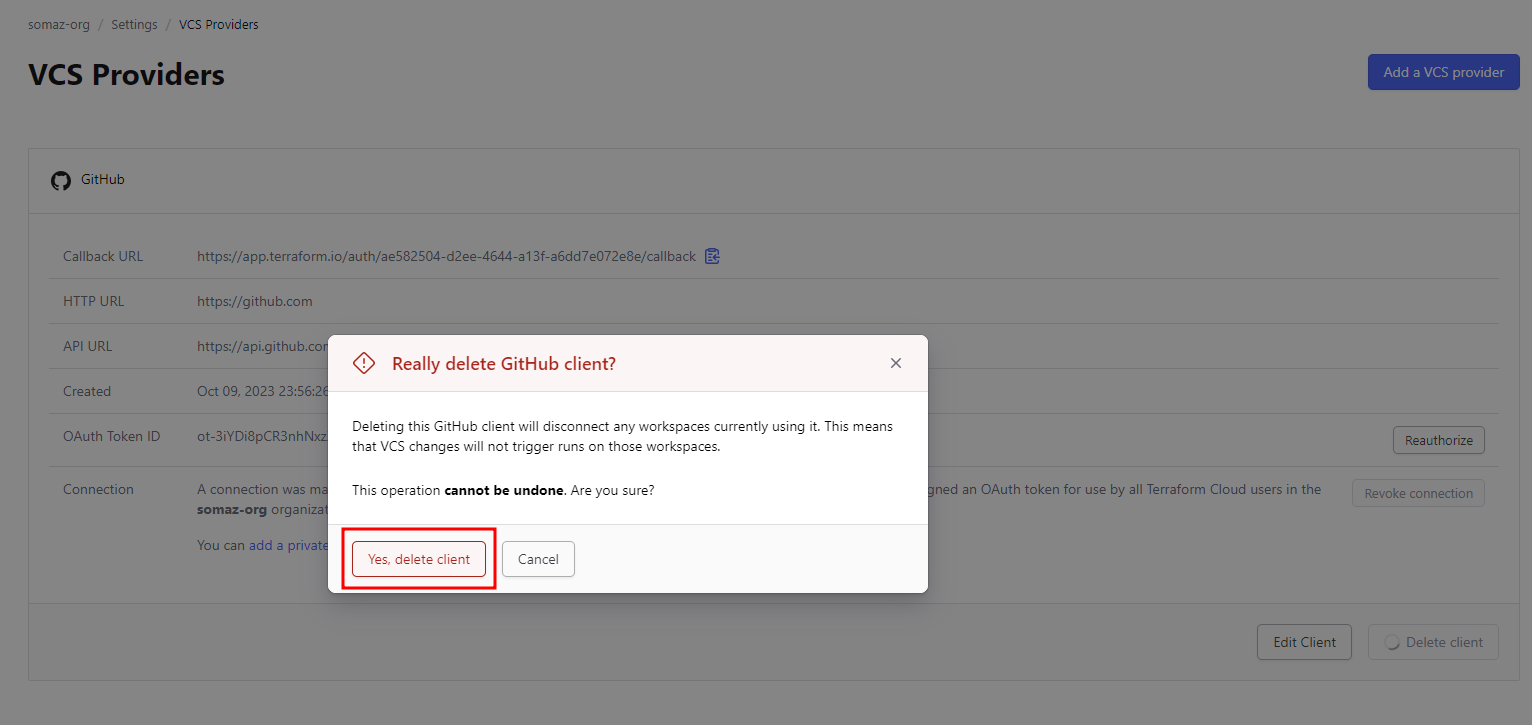Click the API URL row label
This screenshot has width=1532, height=725.
tap(87, 346)
